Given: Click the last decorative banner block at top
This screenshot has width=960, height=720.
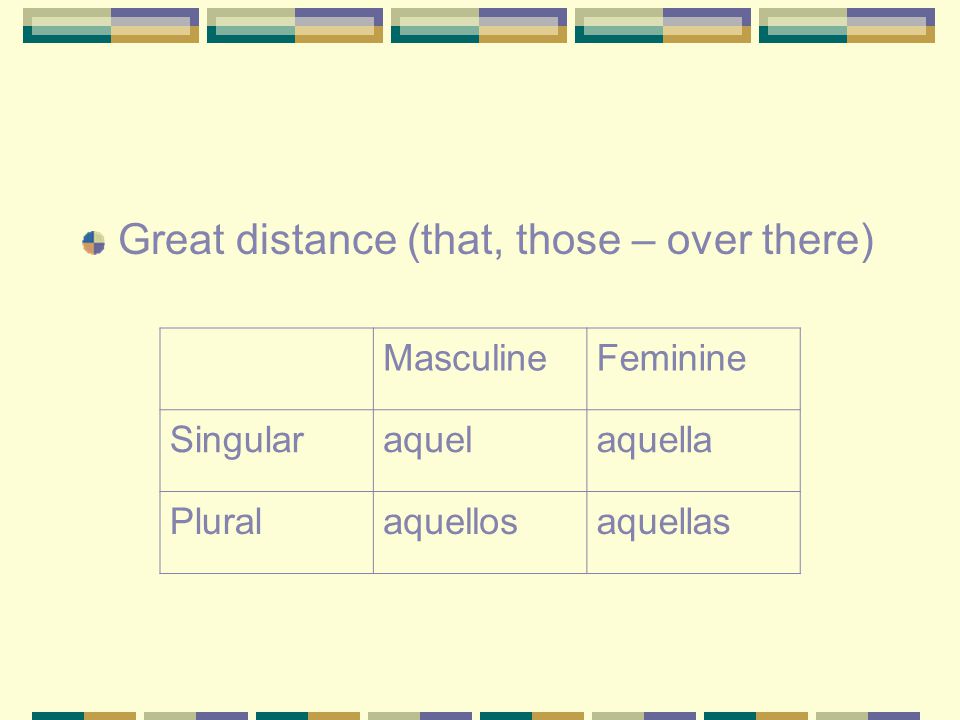Looking at the screenshot, I should coord(847,25).
